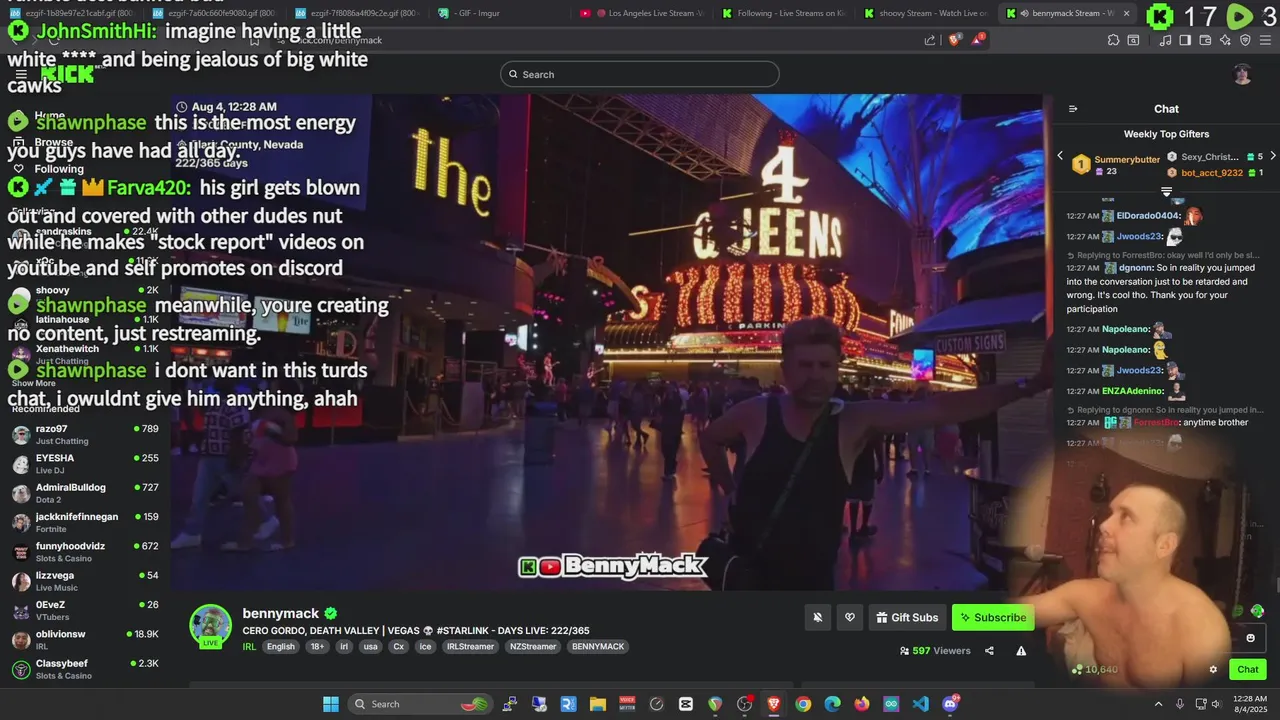Viewport: 1280px width, 720px height.
Task: Open lizzvega Live Music channel
Action: tap(85, 581)
